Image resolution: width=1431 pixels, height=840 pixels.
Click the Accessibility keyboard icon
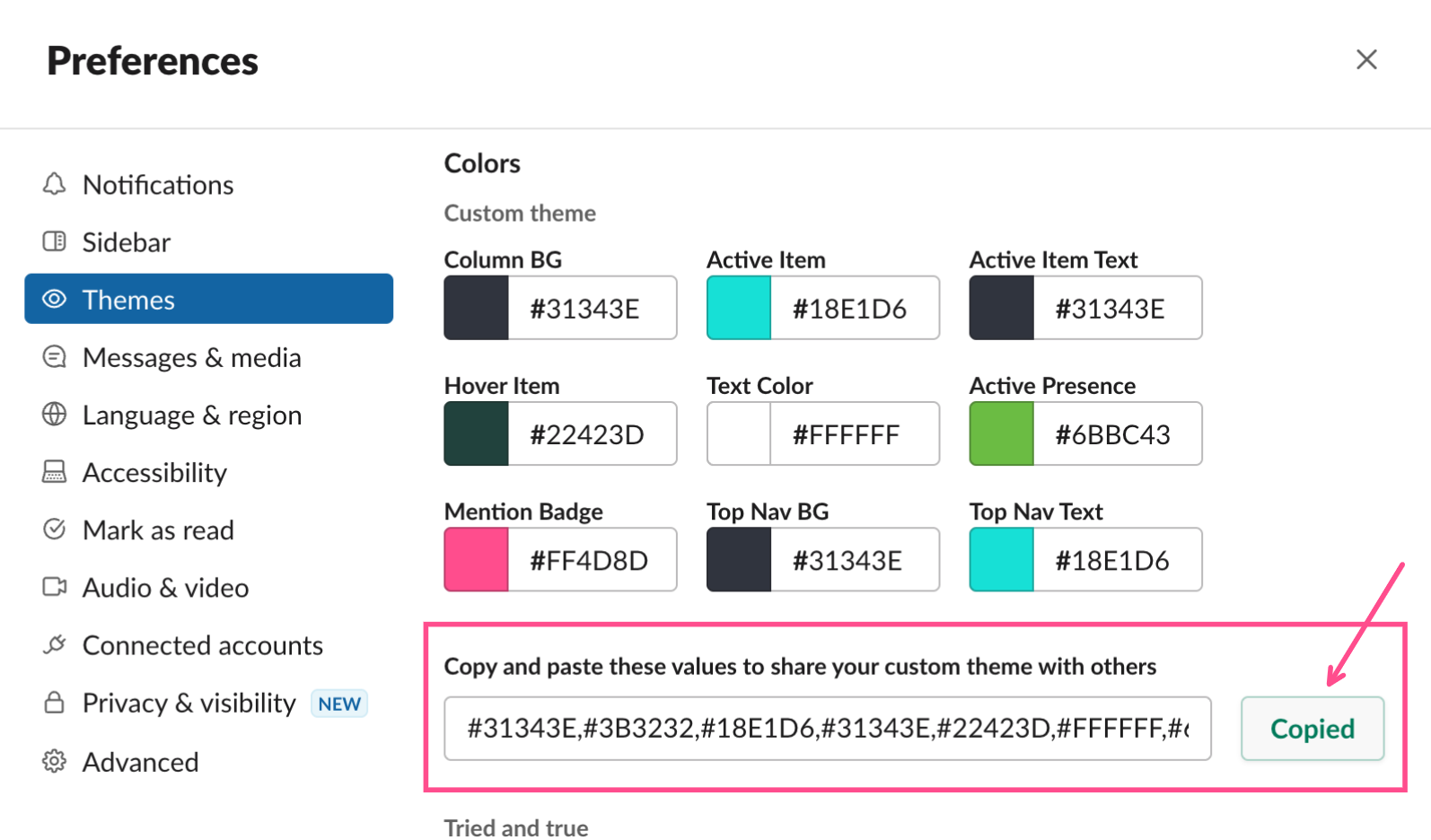pos(55,472)
